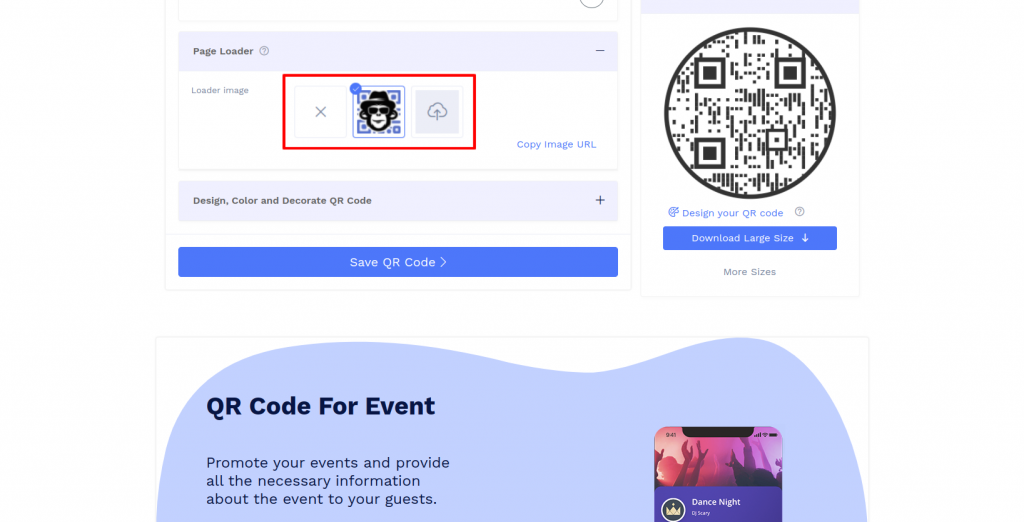The width and height of the screenshot is (1024, 522).
Task: Click the Page Loader section title
Action: click(223, 51)
